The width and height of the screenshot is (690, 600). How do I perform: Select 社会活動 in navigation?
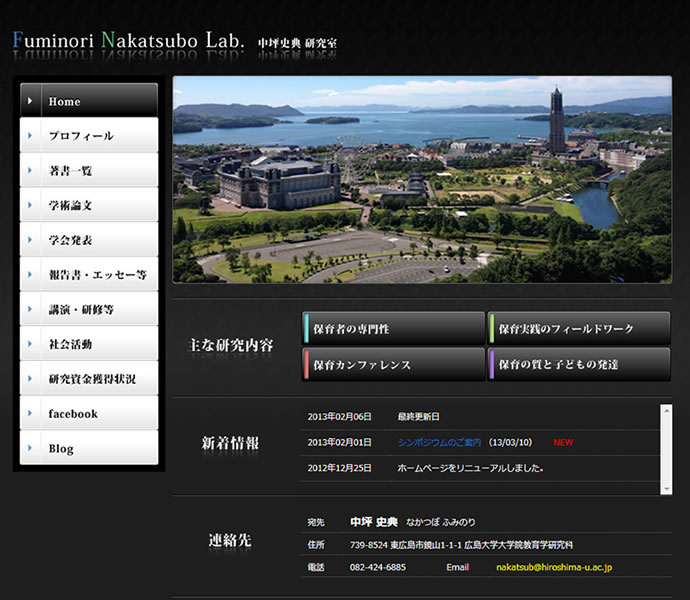point(89,345)
